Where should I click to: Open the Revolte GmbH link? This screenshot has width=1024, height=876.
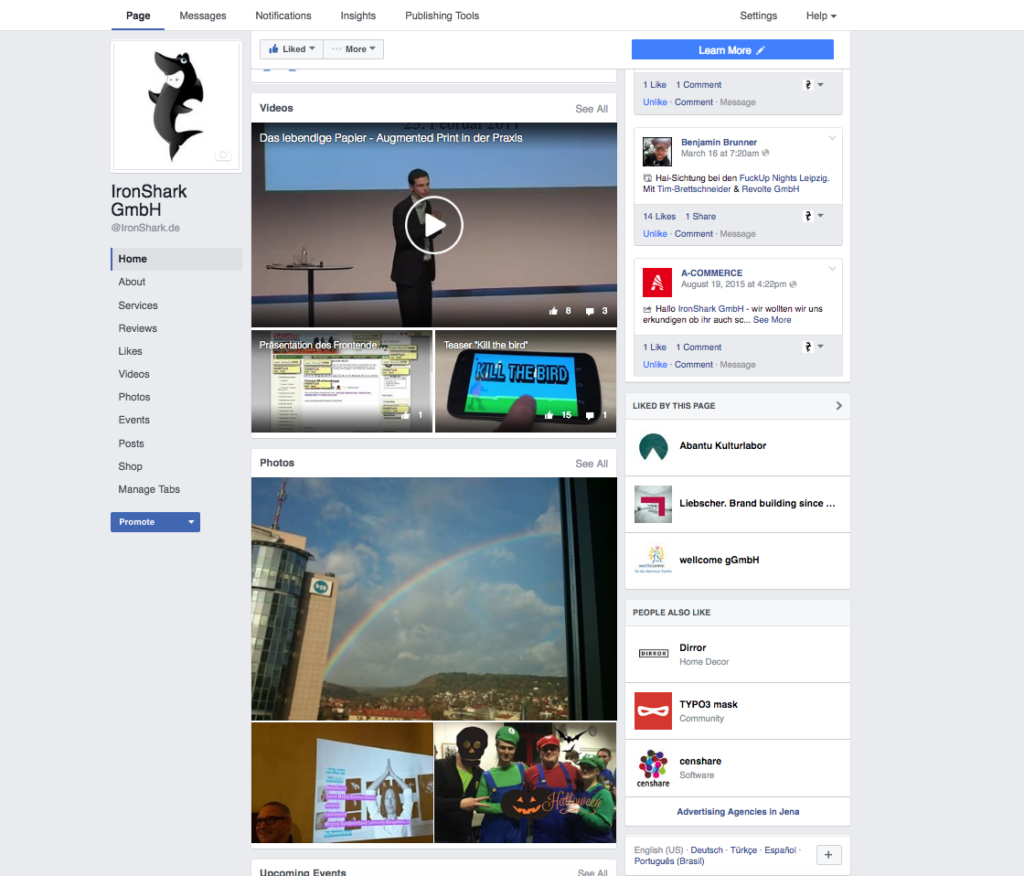[x=770, y=189]
